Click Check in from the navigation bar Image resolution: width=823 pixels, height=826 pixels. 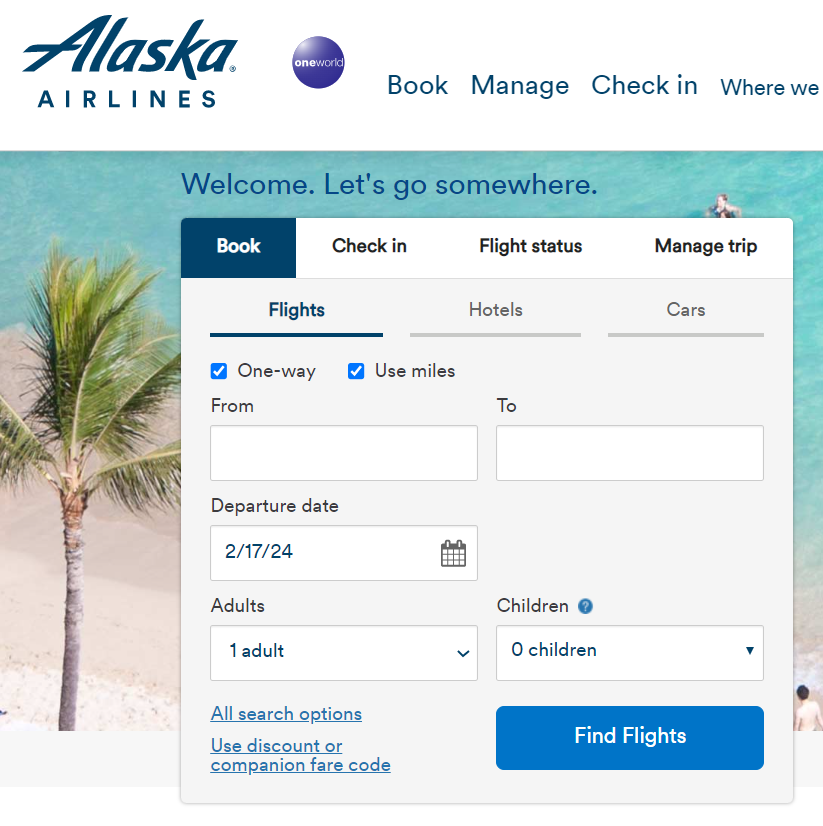[644, 87]
